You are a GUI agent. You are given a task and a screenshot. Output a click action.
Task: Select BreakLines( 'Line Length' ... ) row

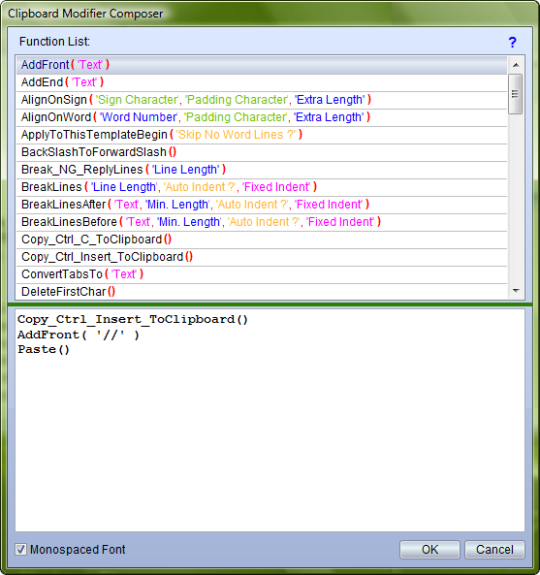coord(262,187)
